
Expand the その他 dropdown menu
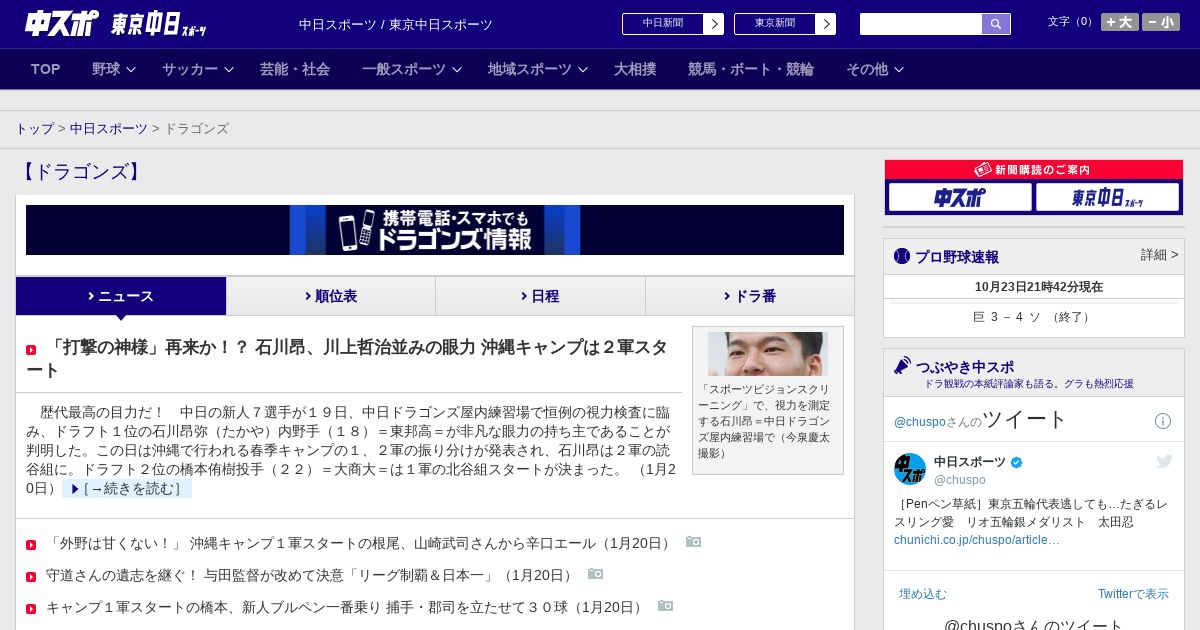click(875, 69)
